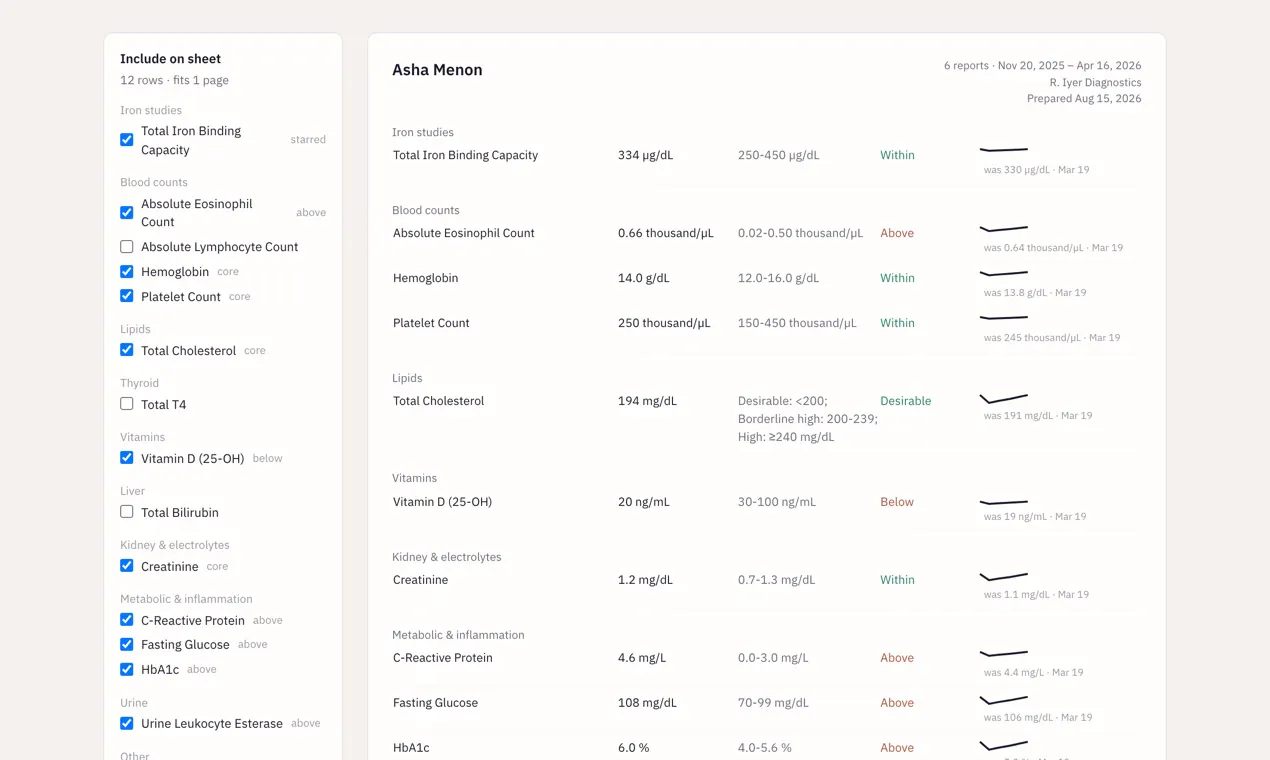The height and width of the screenshot is (760, 1270).
Task: Select the "Below" status for Vitamin D
Action: (897, 503)
